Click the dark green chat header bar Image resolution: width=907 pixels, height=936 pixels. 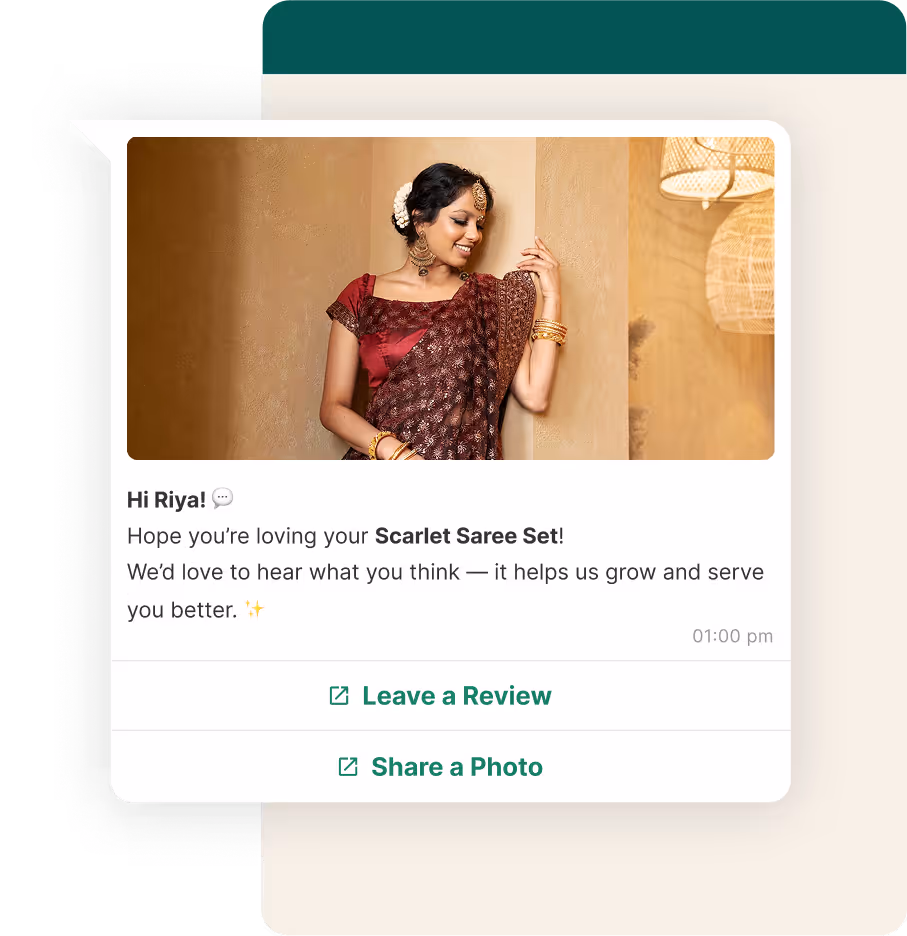click(584, 37)
